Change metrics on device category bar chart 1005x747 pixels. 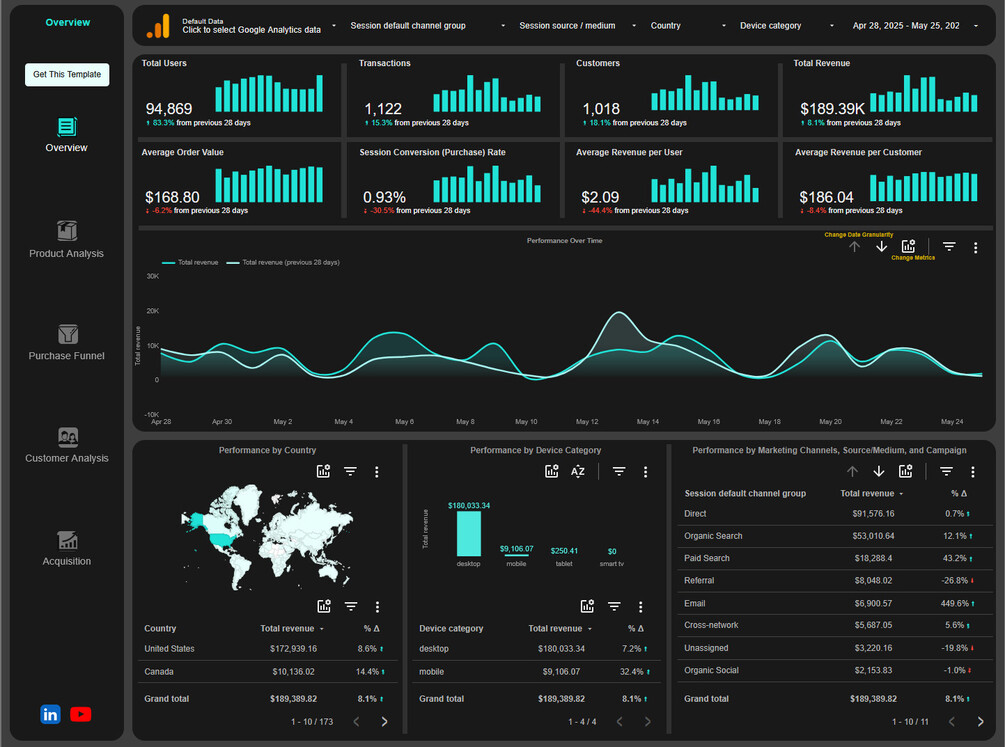[x=551, y=471]
